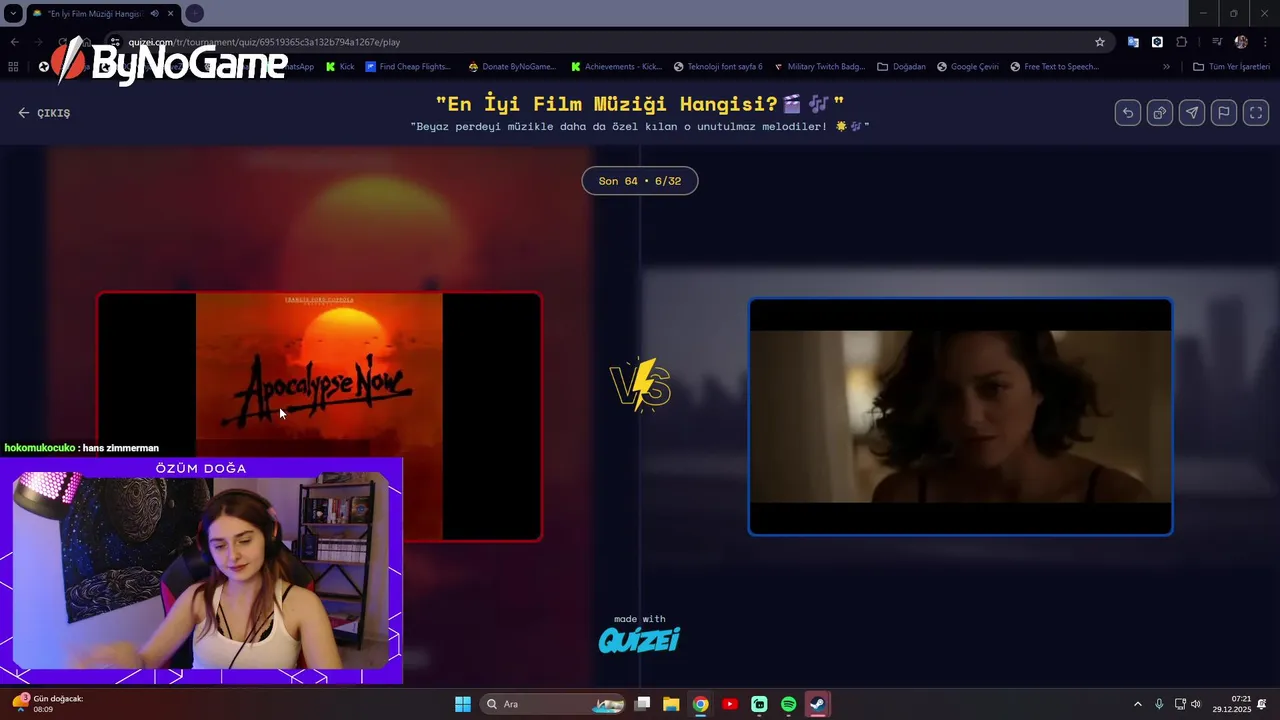Viewport: 1280px width, 720px height.
Task: Open Google Çeviri bookmark
Action: [968, 67]
